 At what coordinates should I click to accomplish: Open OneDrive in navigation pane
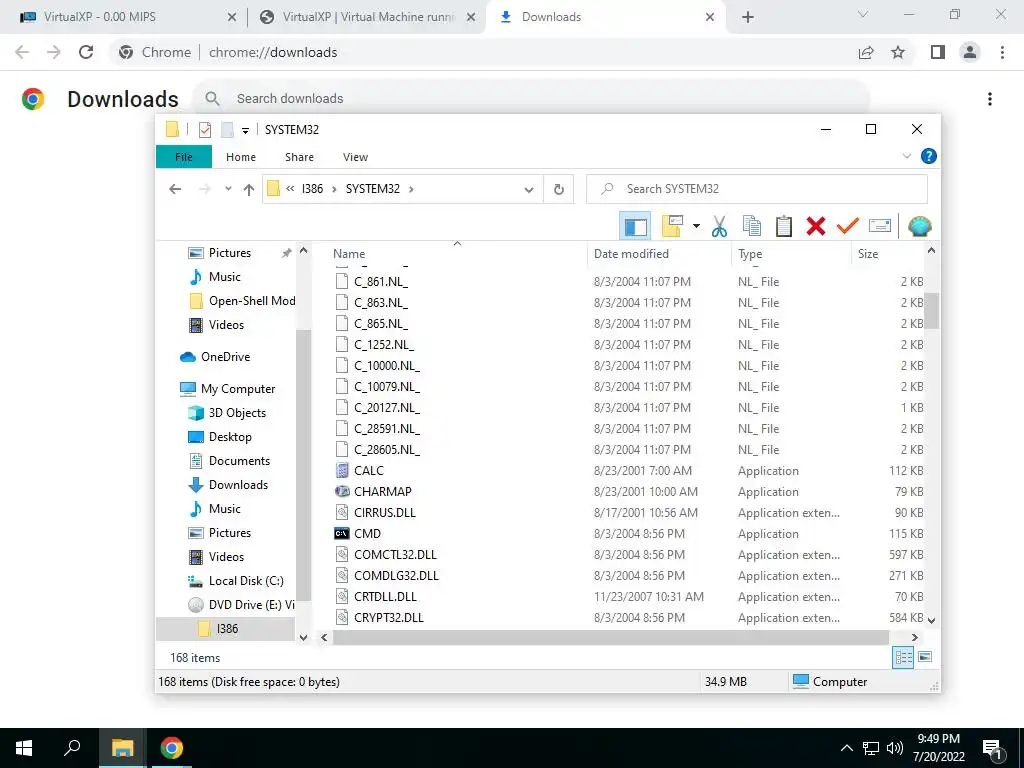(225, 357)
